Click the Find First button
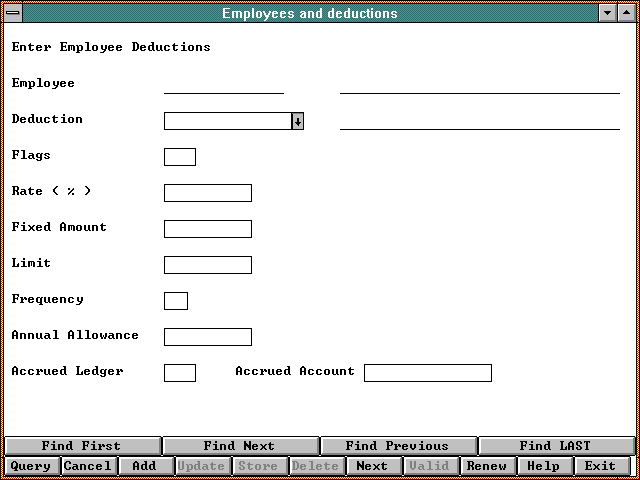The width and height of the screenshot is (640, 480). pos(82,446)
